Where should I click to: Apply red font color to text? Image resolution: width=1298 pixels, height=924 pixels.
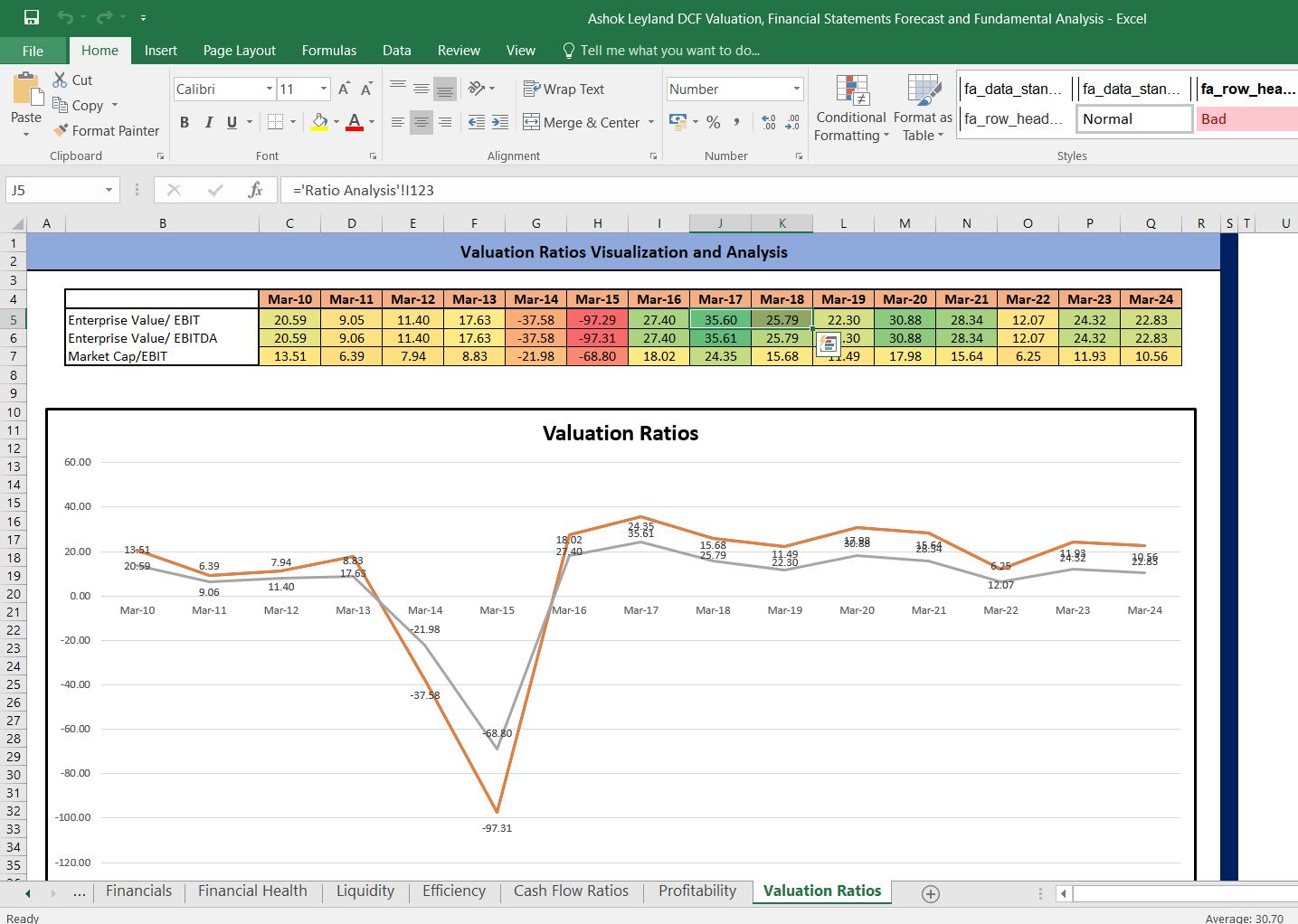click(355, 122)
